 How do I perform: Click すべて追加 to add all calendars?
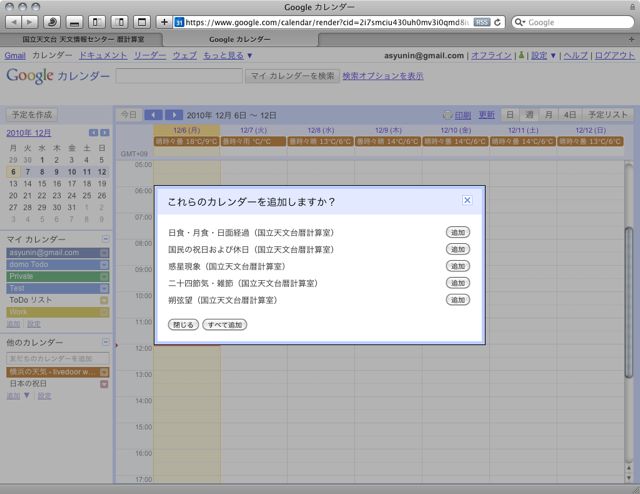click(x=225, y=325)
